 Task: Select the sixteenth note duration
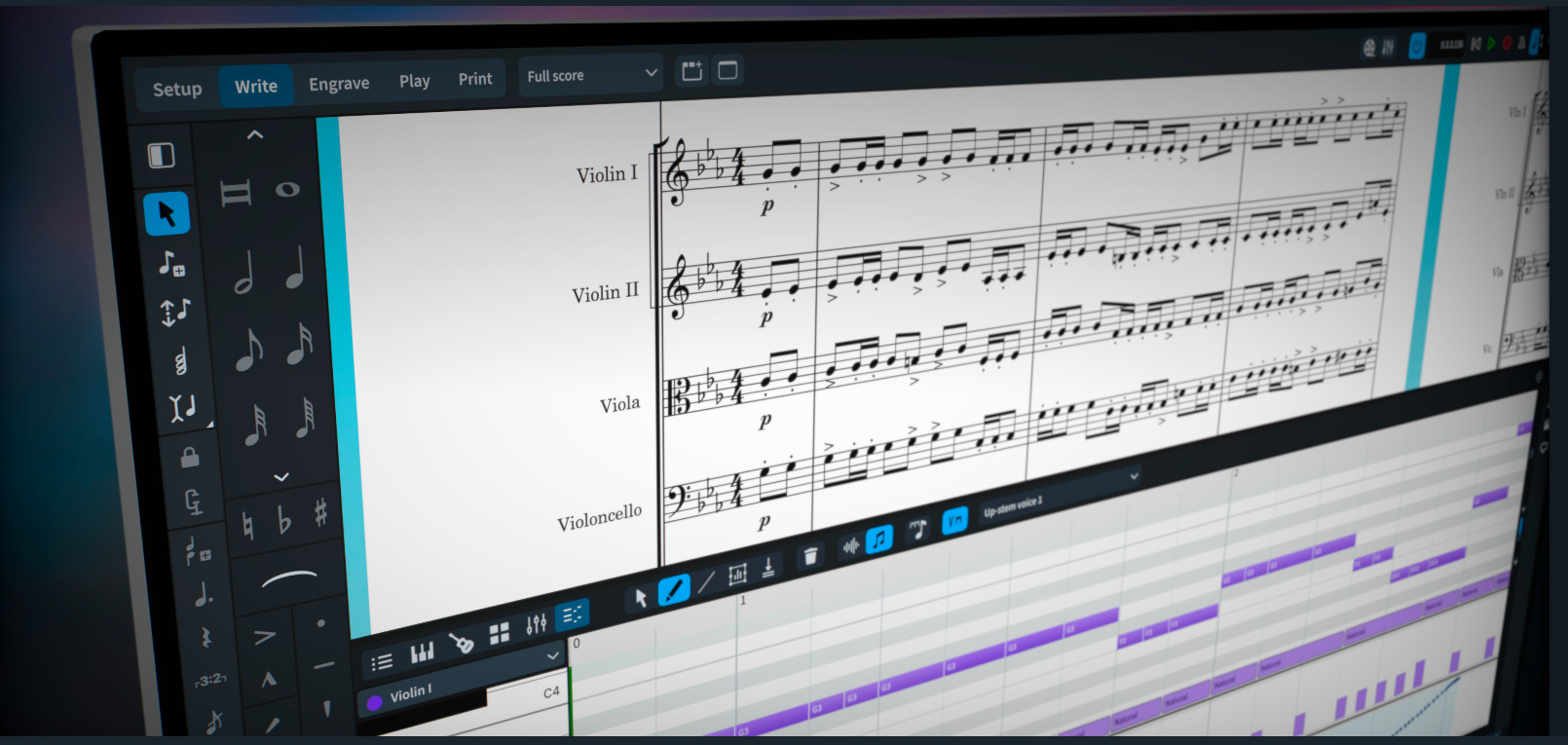coord(300,345)
